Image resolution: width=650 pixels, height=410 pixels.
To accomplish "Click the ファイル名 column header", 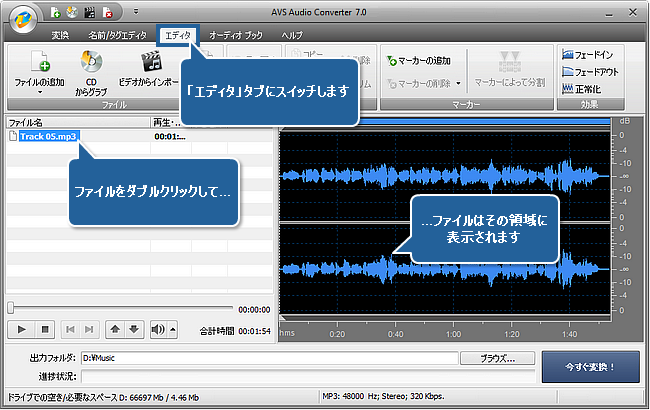I will click(78, 122).
